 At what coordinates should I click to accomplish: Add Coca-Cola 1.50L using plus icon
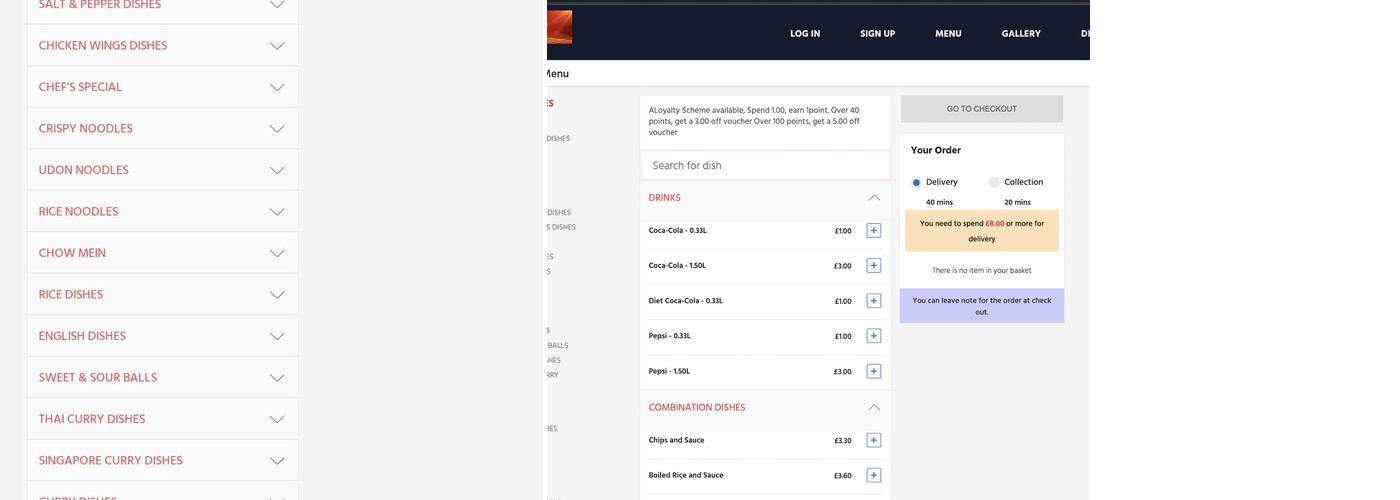coord(873,266)
